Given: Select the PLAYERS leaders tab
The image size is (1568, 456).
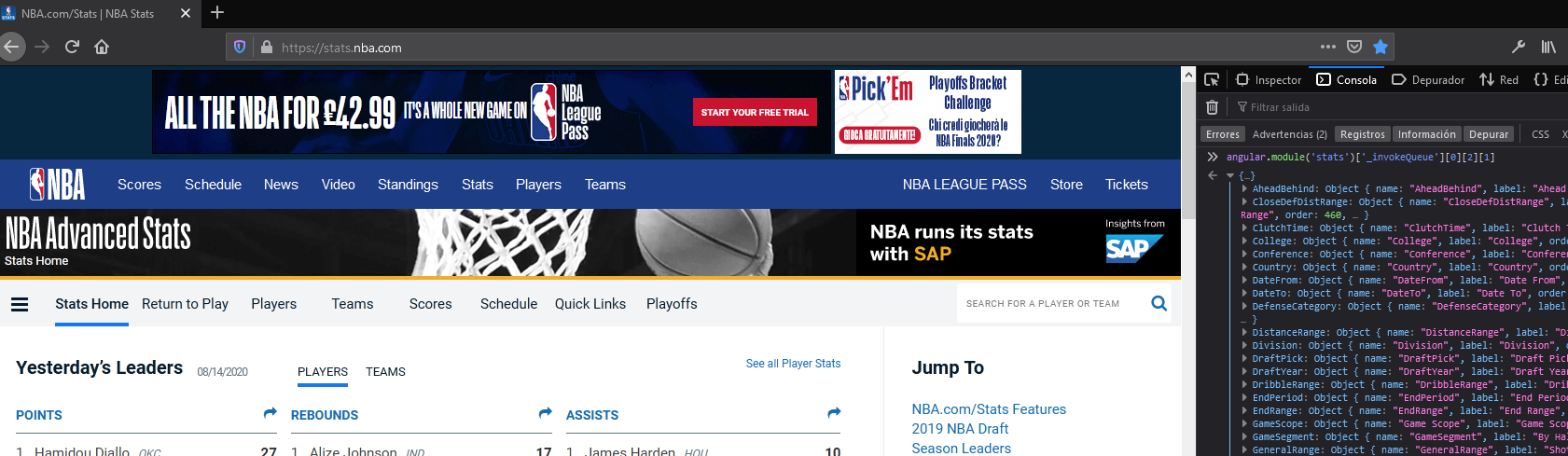Looking at the screenshot, I should click(323, 371).
